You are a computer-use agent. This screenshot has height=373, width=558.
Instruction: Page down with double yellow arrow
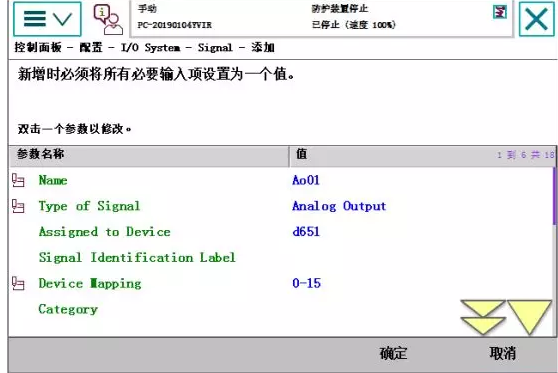tap(483, 317)
